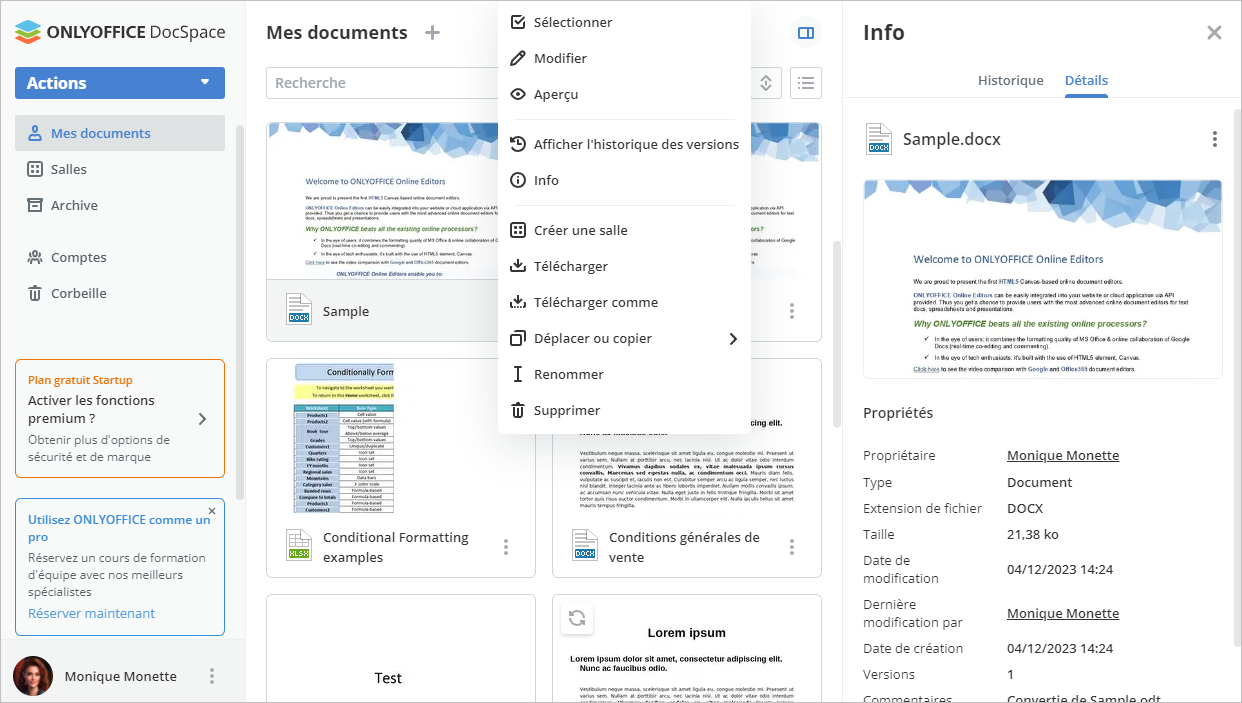1242x703 pixels.
Task: Click the Lorem ipsum sync icon
Action: click(x=577, y=618)
